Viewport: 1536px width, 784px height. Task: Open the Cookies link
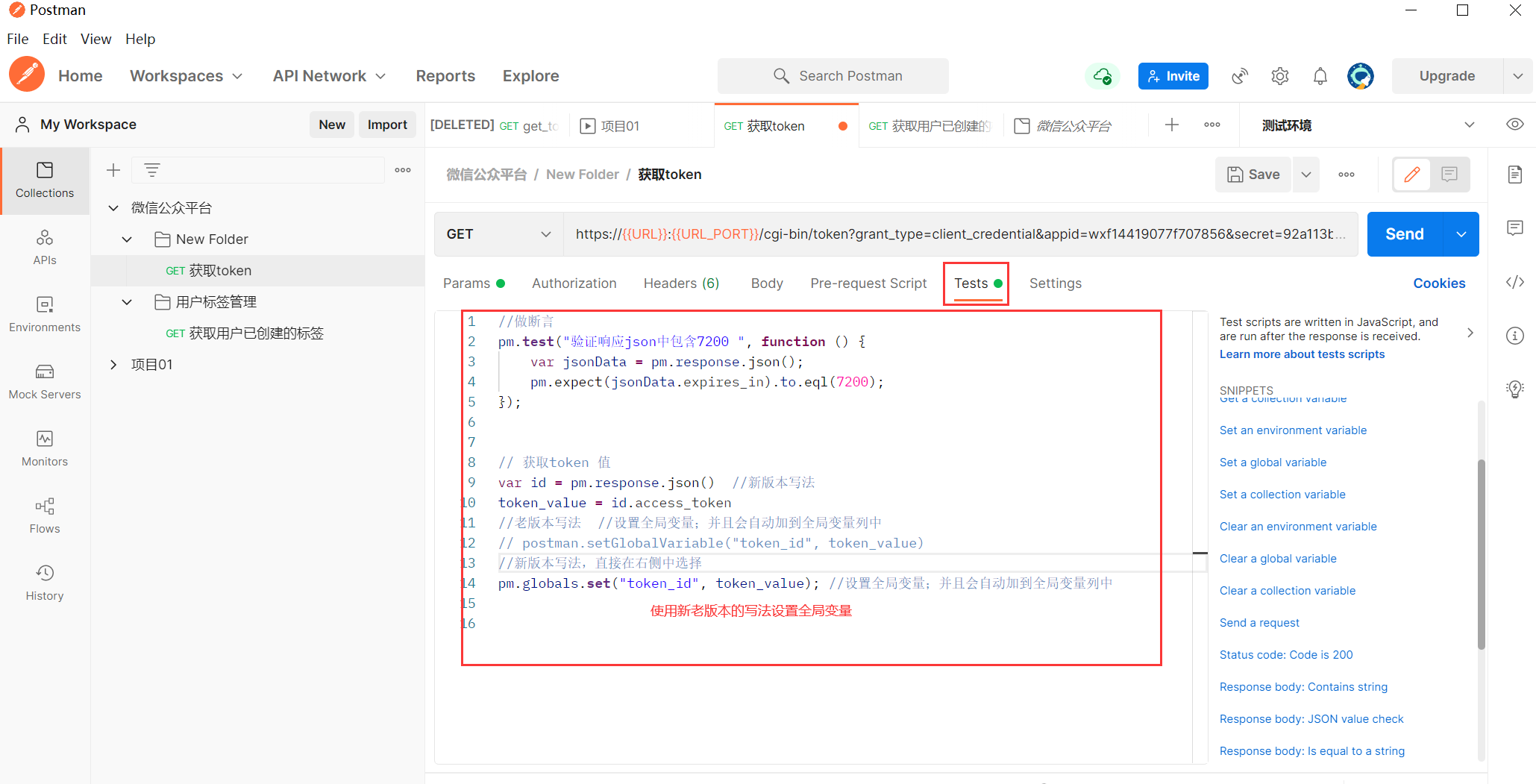click(x=1439, y=283)
